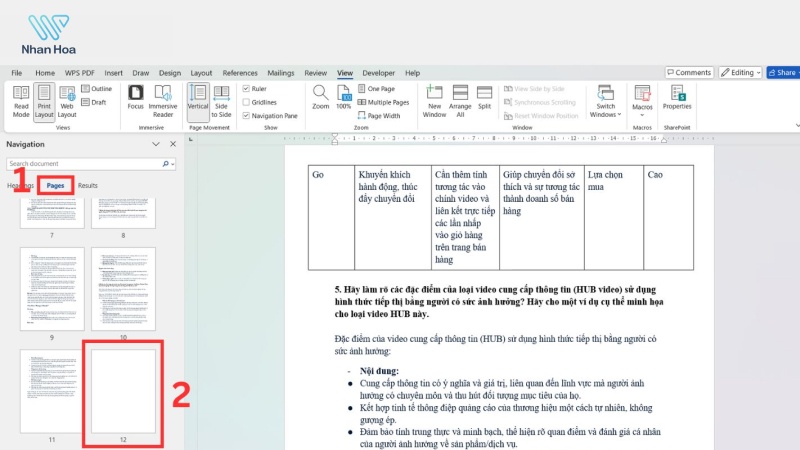800x450 pixels.
Task: Open the Design tab
Action: tap(170, 73)
